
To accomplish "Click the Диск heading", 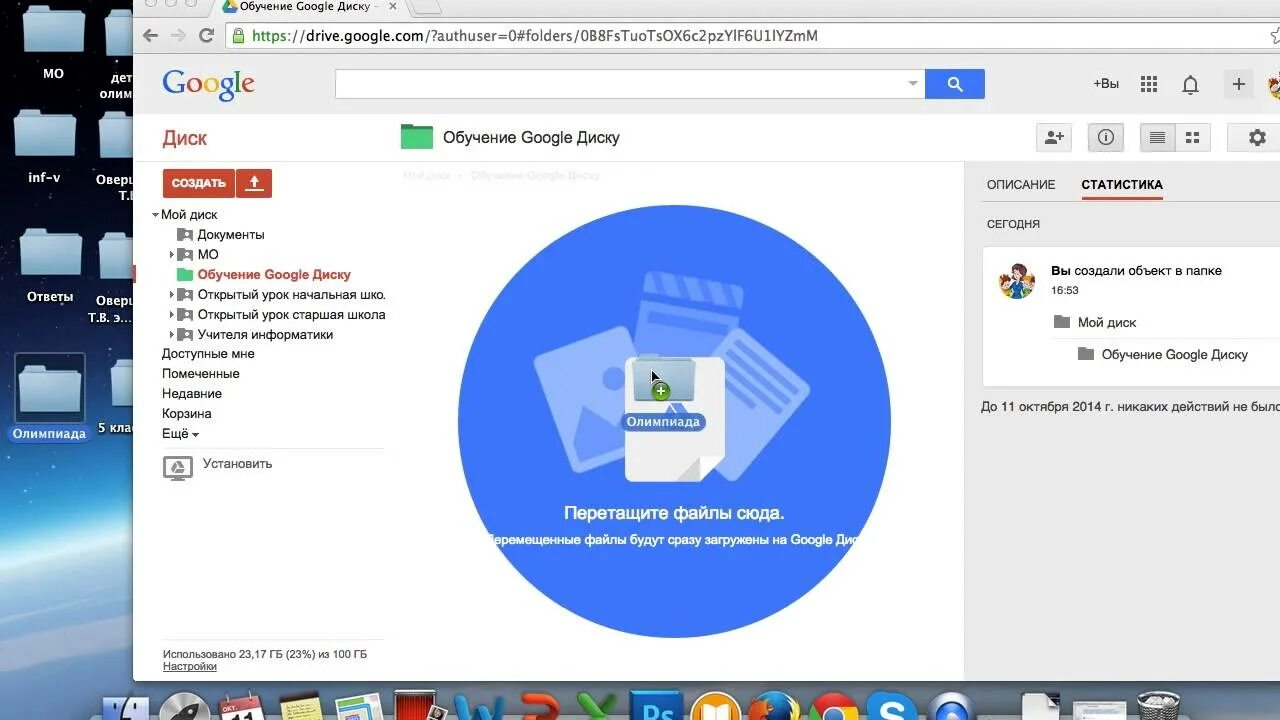I will pos(185,138).
